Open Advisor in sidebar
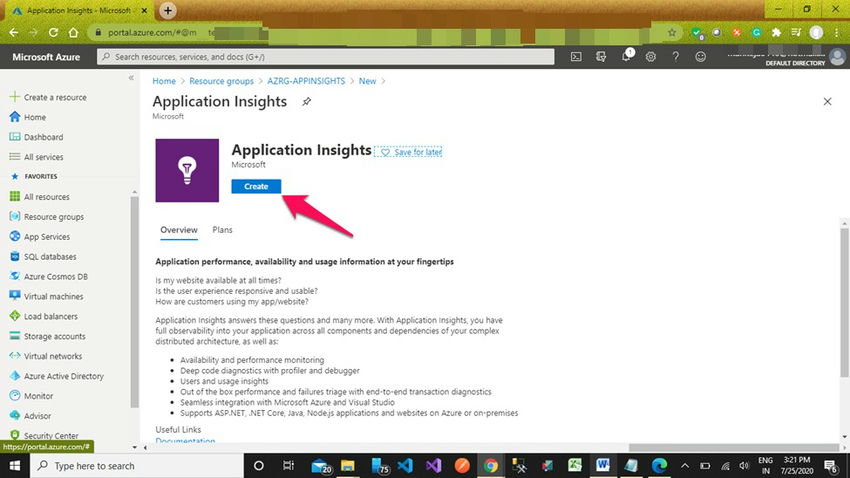 coord(30,416)
